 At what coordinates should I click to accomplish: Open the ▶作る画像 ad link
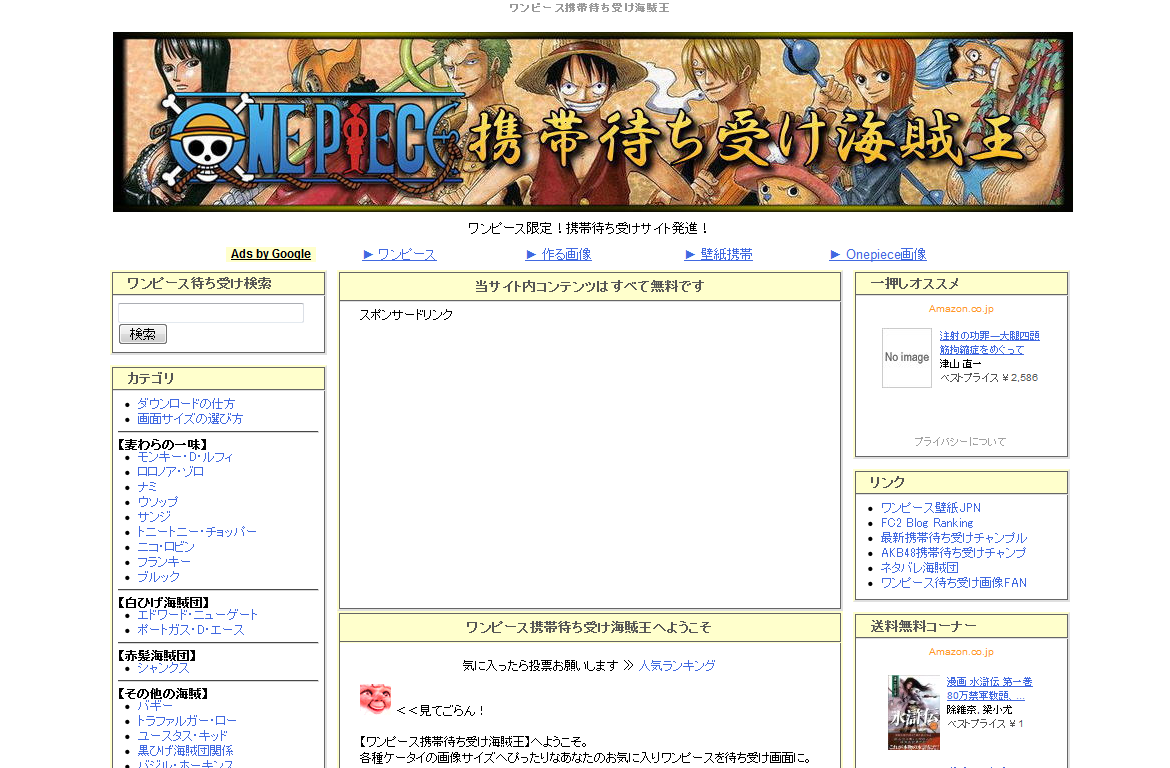tap(559, 255)
